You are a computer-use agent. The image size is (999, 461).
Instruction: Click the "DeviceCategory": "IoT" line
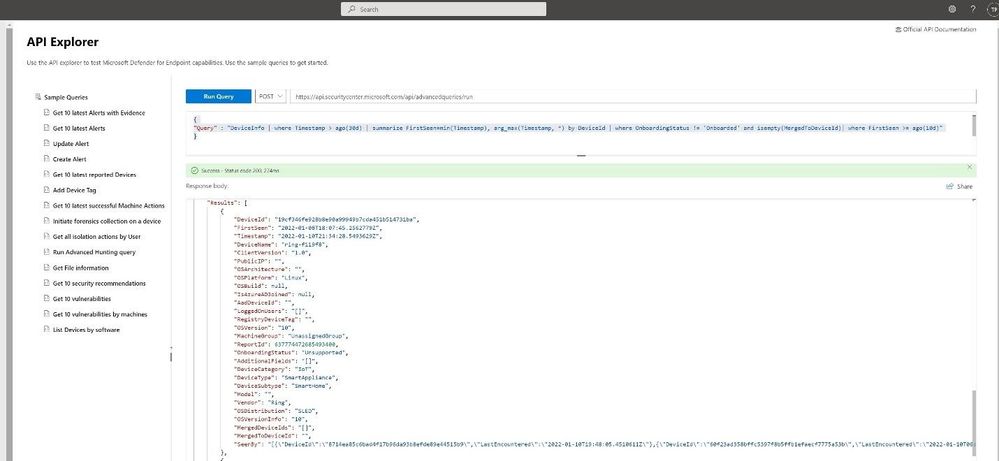tap(273, 369)
